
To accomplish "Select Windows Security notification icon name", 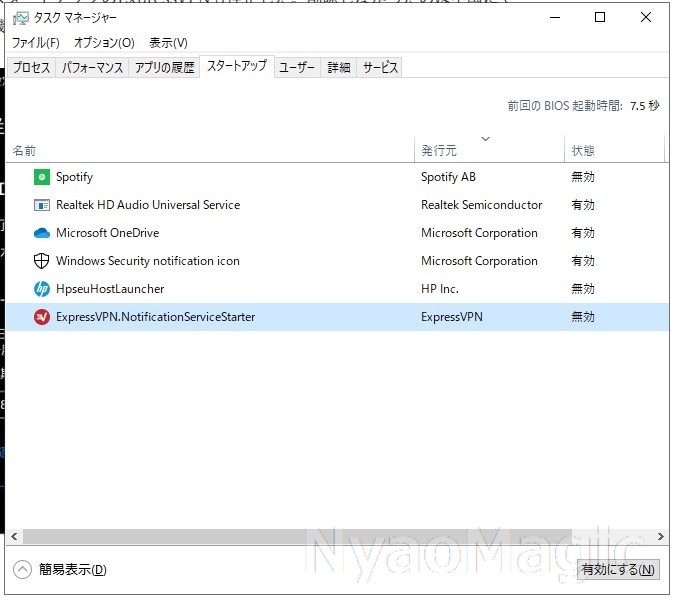I will 147,261.
